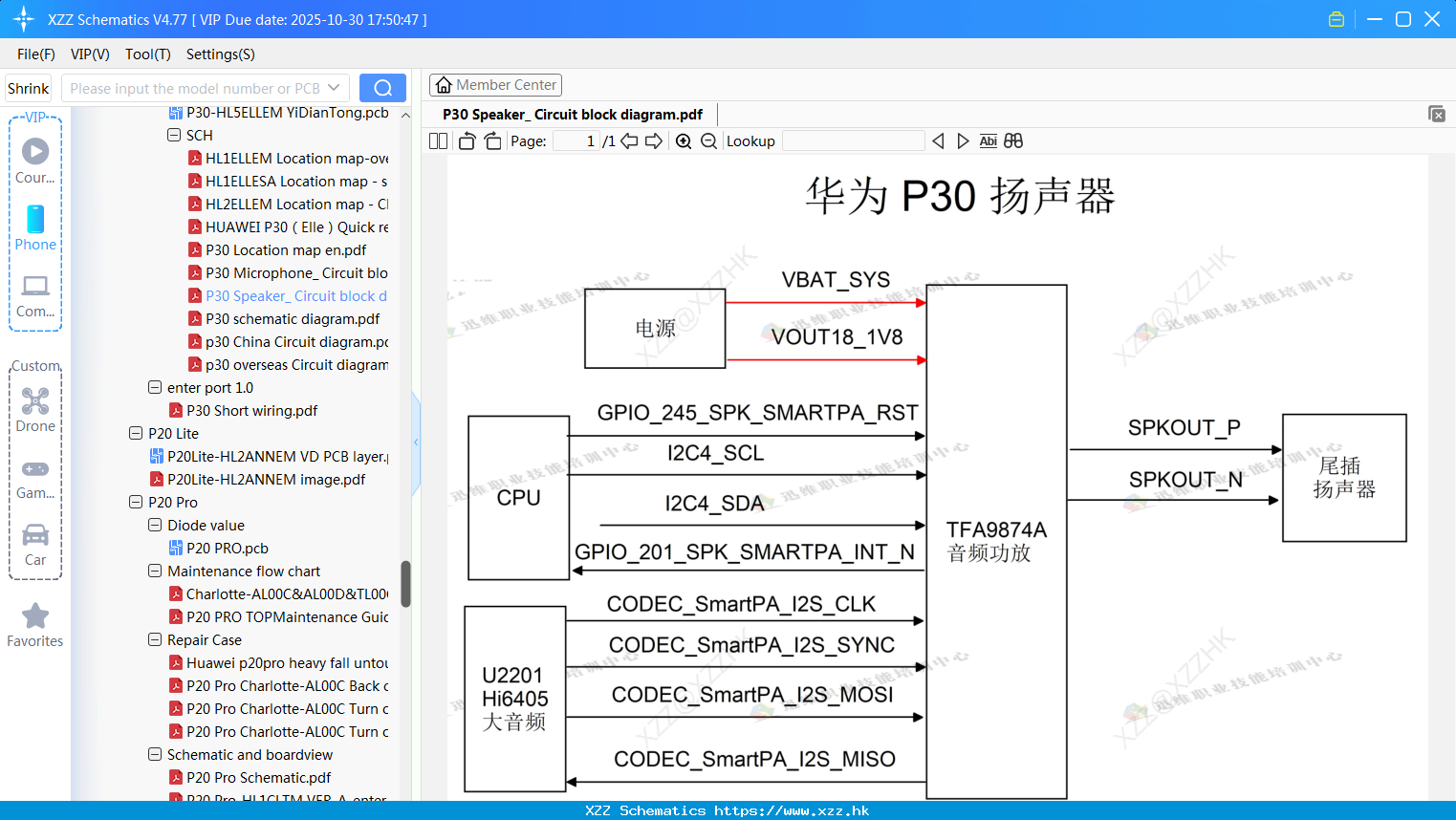The image size is (1456, 820).
Task: Rotate the PDF page counterclockwise
Action: click(x=467, y=140)
